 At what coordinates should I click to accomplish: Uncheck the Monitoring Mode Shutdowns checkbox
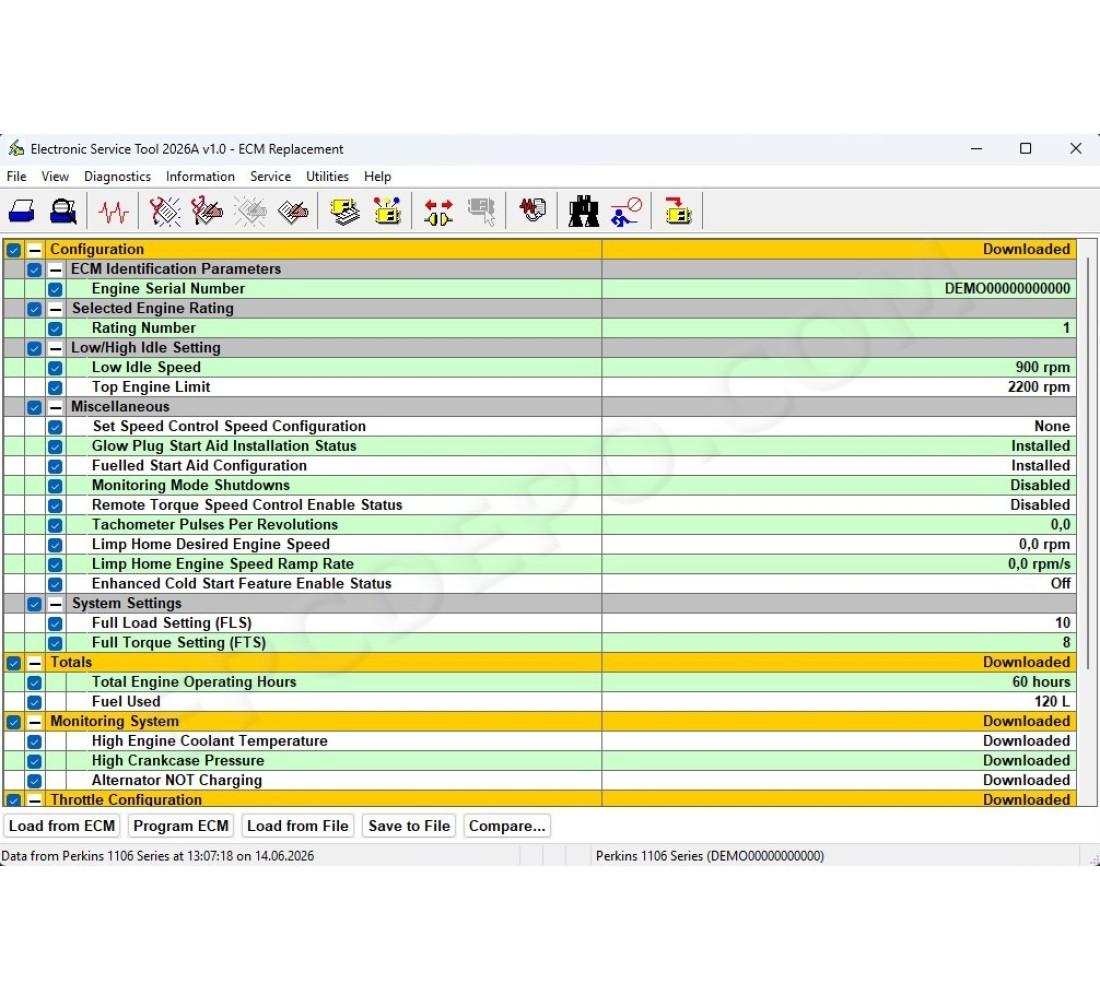tap(55, 486)
